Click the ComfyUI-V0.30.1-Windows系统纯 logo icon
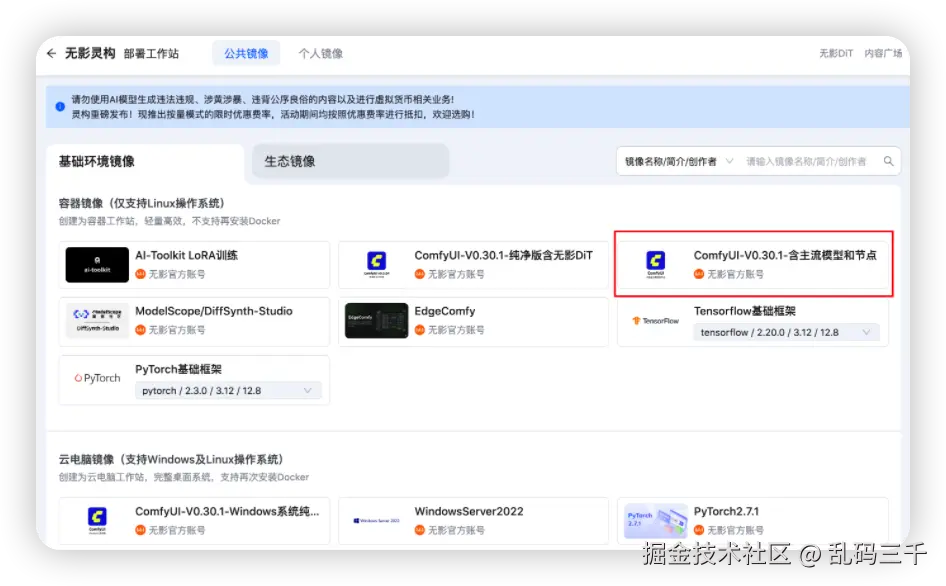 (97, 520)
